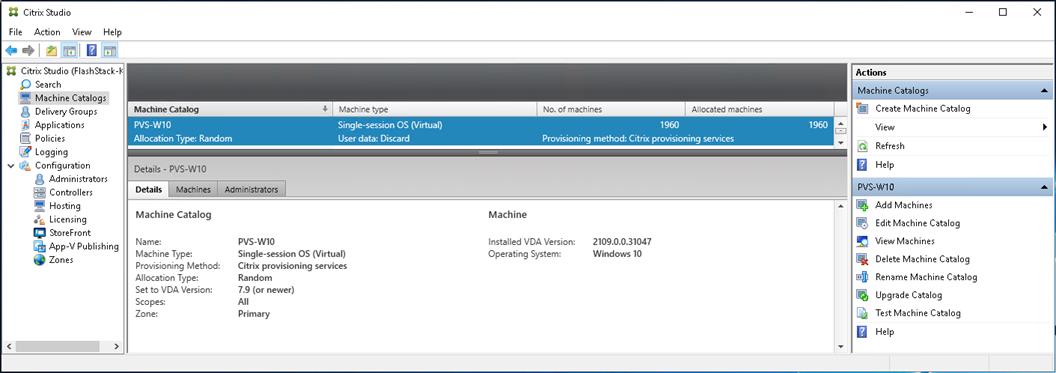The image size is (1056, 373).
Task: Click the Back arrow toolbar icon
Action: coord(11,50)
